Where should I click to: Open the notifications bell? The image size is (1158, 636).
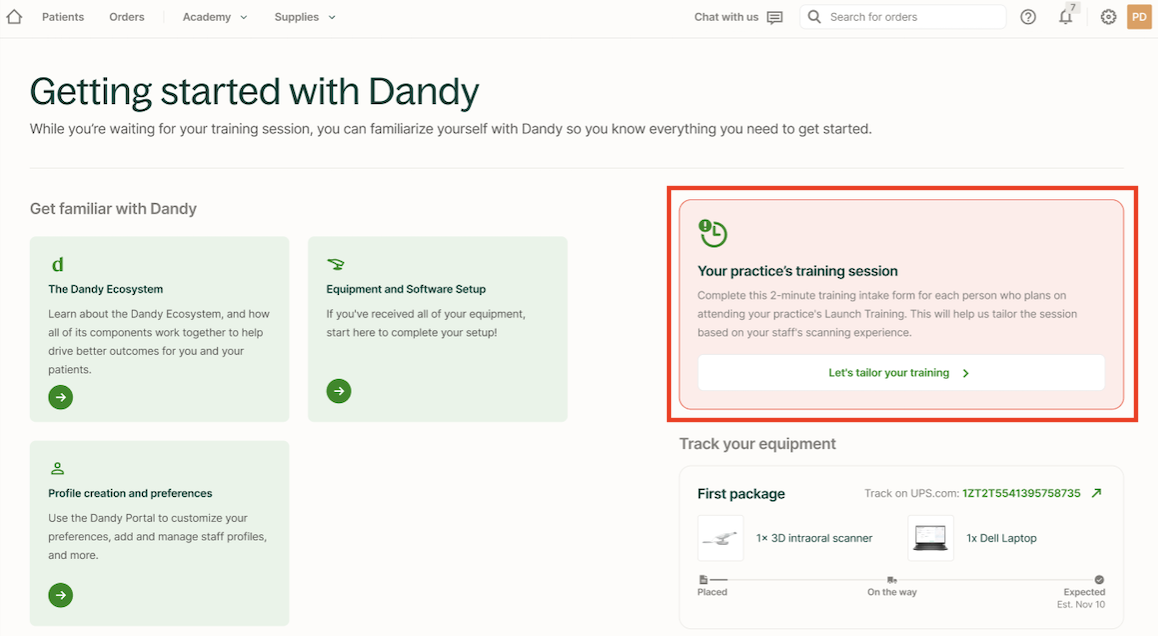(x=1066, y=17)
